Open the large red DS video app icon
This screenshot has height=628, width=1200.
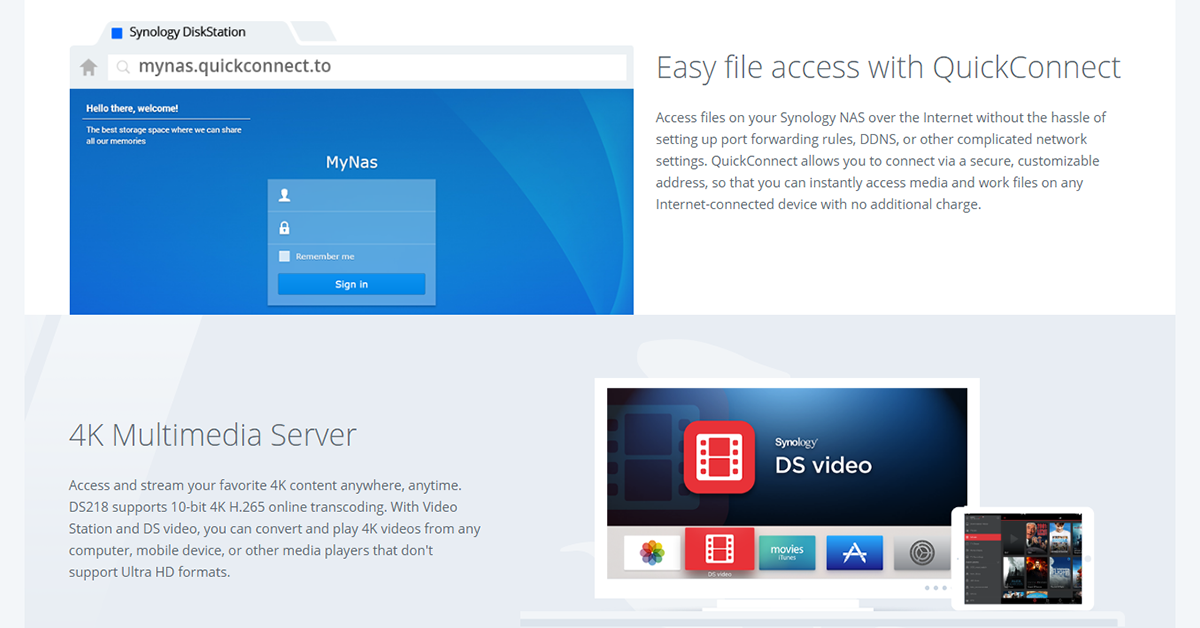click(x=718, y=457)
